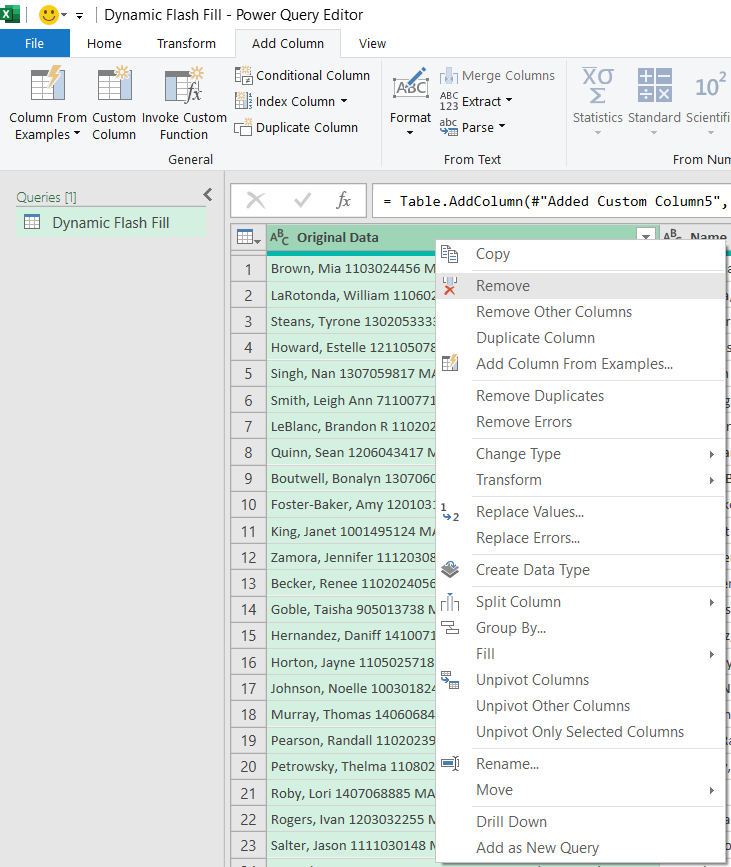This screenshot has height=867, width=731.
Task: Click cell King, Janet 1001495124
Action: pyautogui.click(x=352, y=531)
